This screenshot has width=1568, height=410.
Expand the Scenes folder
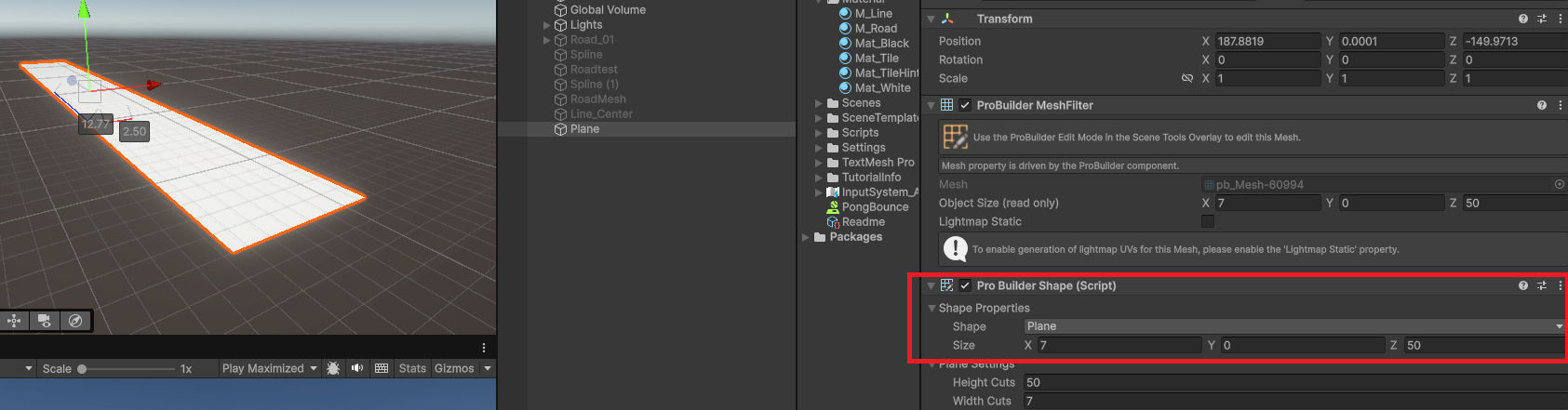point(819,103)
